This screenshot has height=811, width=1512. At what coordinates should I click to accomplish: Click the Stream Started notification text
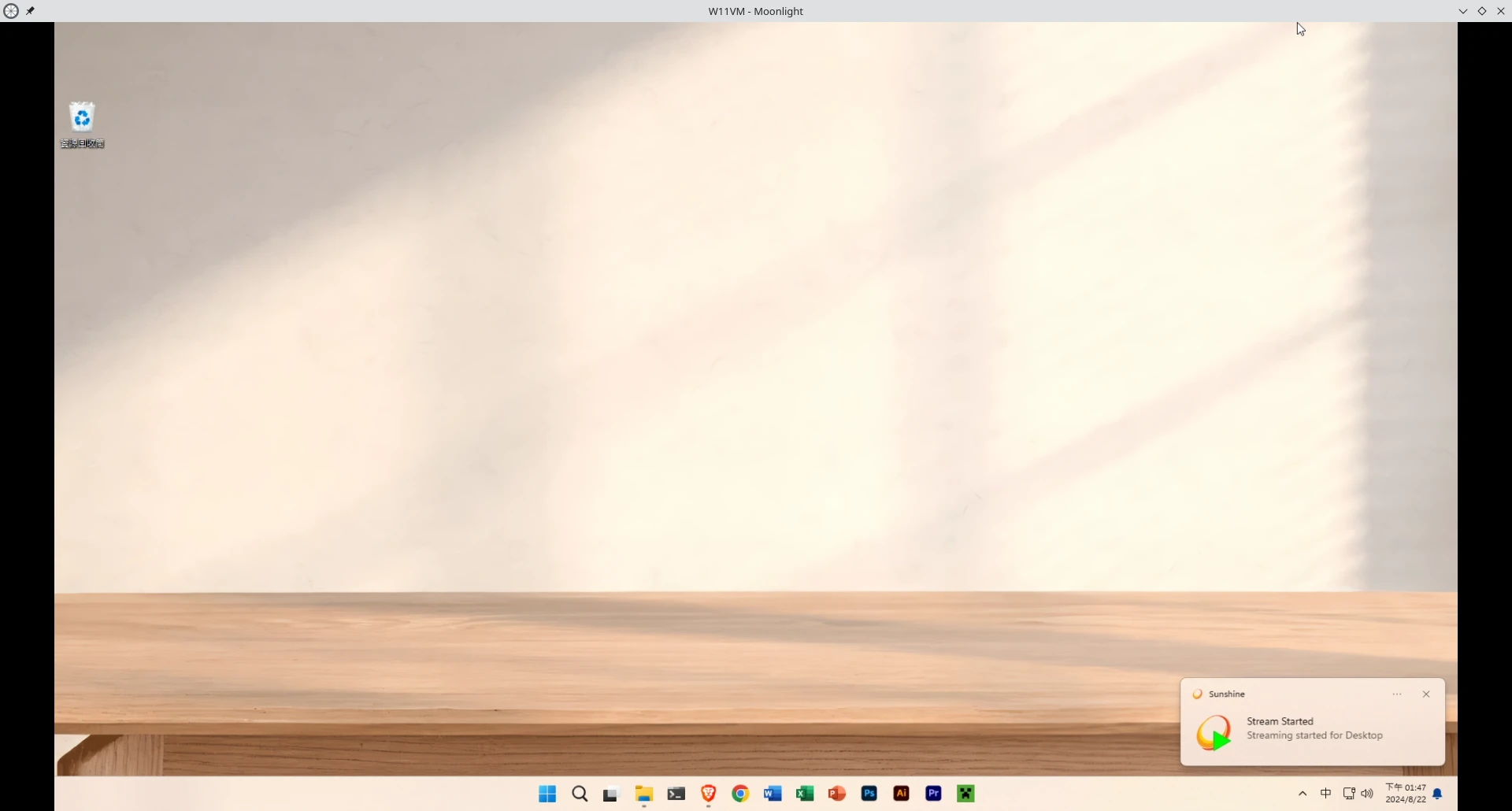[1280, 721]
